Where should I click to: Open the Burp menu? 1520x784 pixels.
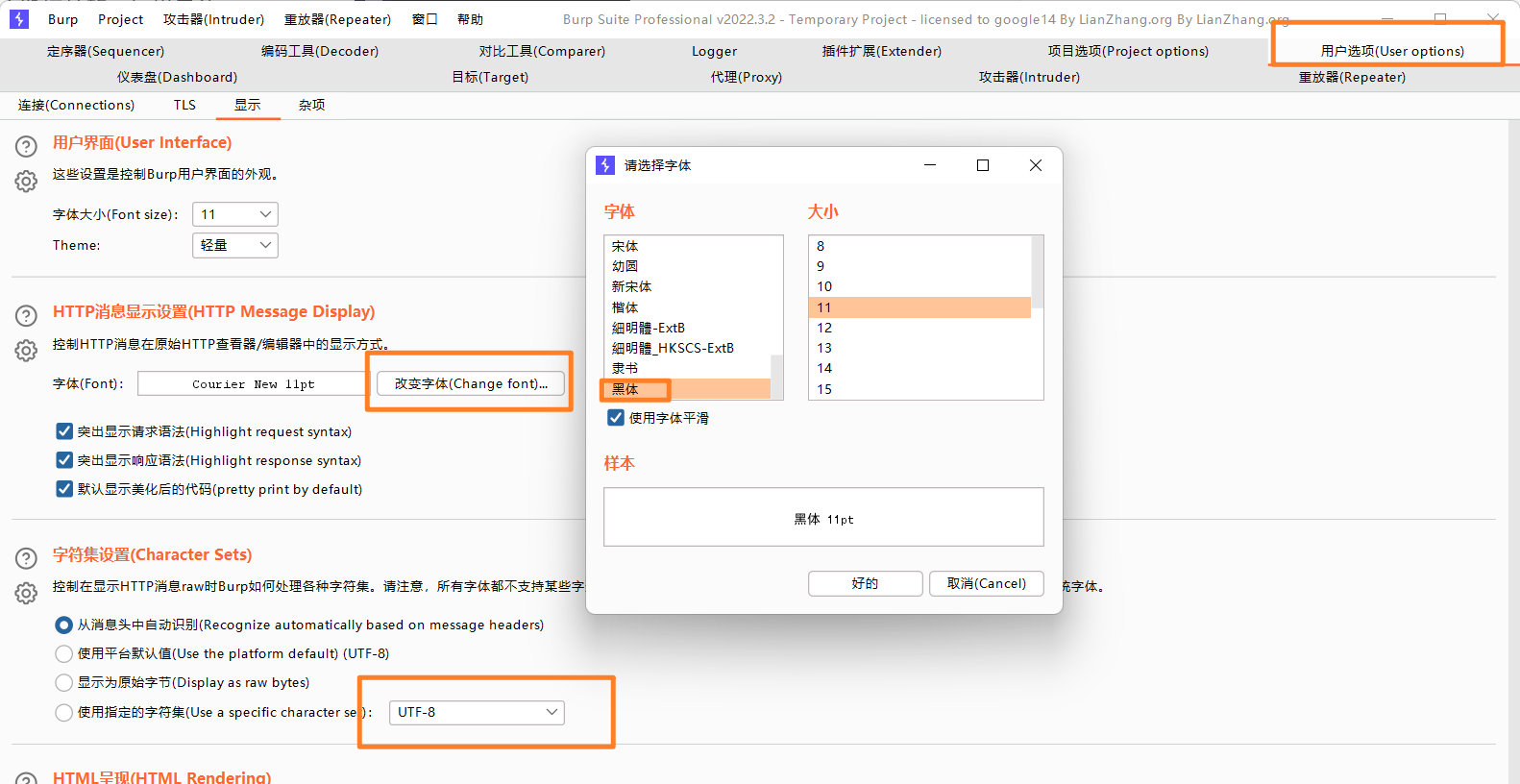coord(63,19)
